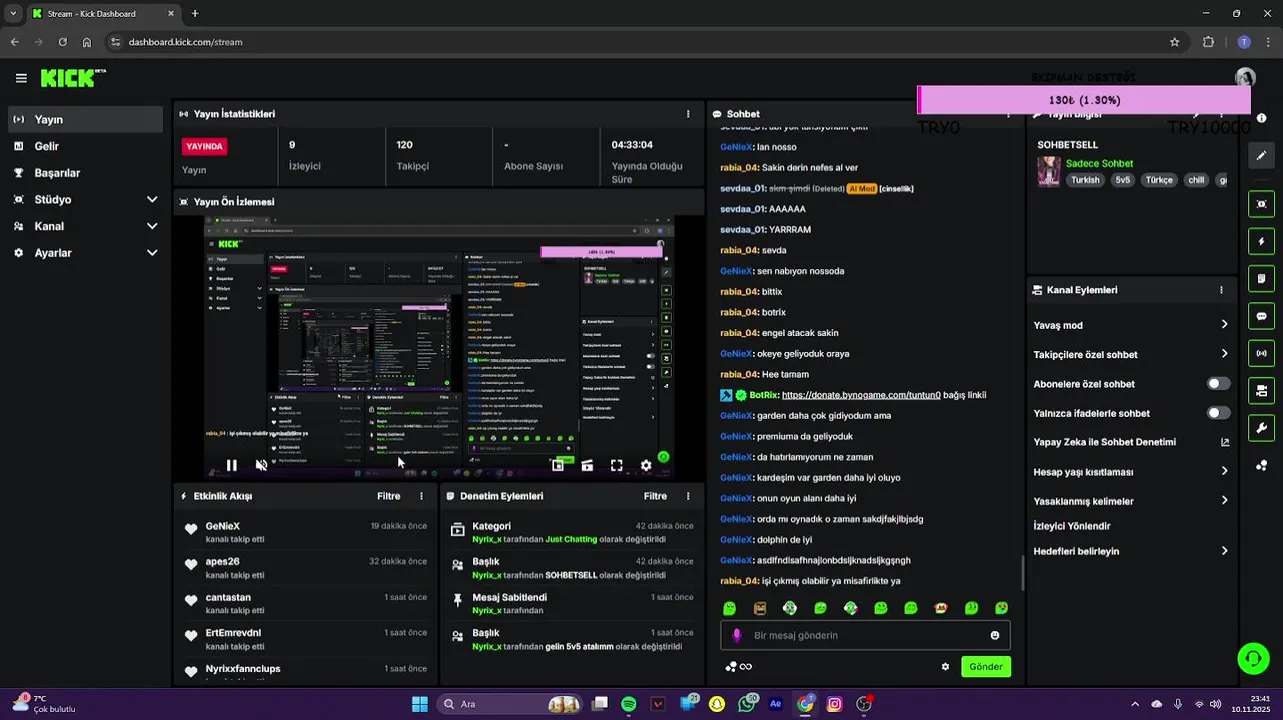This screenshot has height=720, width=1283.
Task: Pause the stream preview playback
Action: click(x=232, y=465)
